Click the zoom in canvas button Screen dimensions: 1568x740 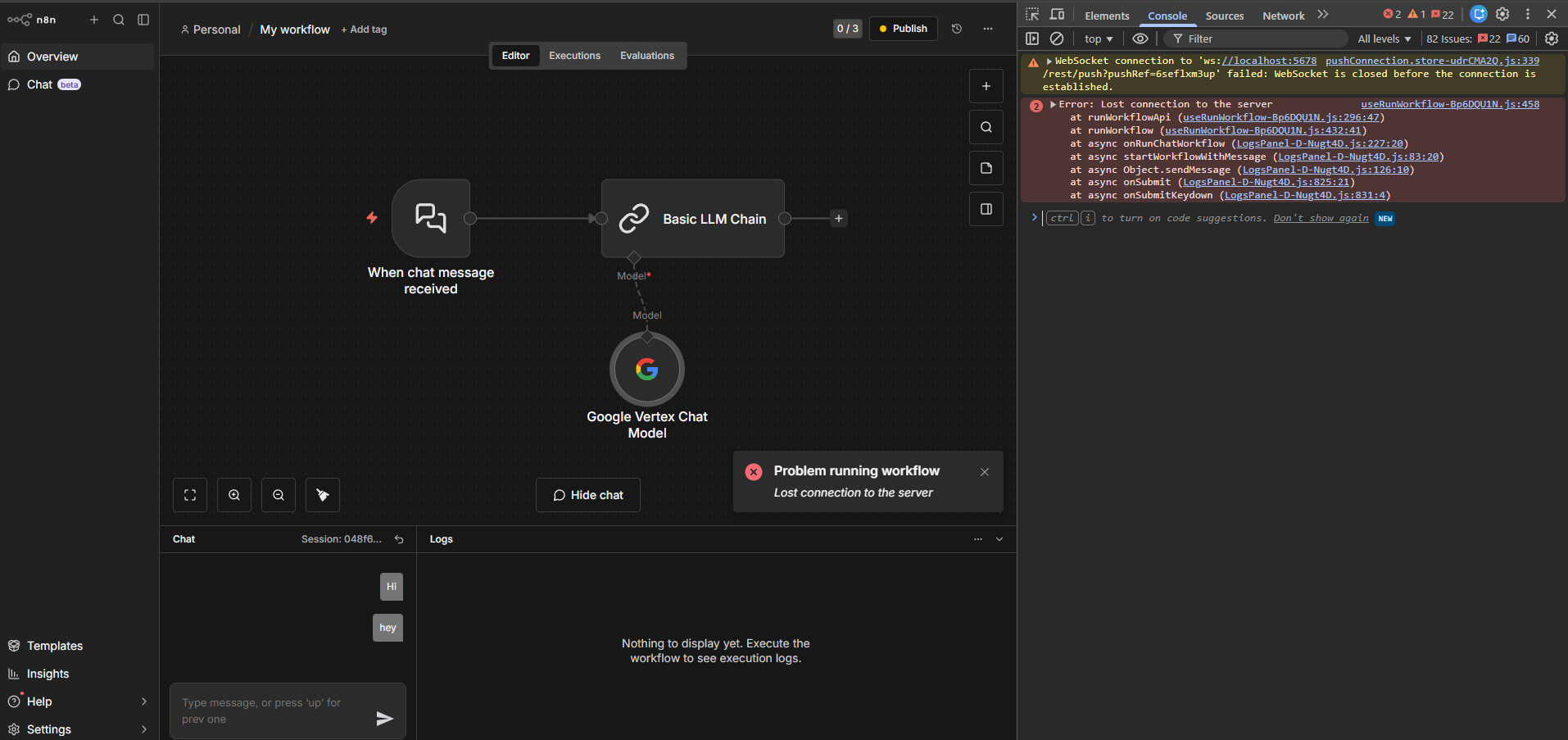(x=234, y=495)
